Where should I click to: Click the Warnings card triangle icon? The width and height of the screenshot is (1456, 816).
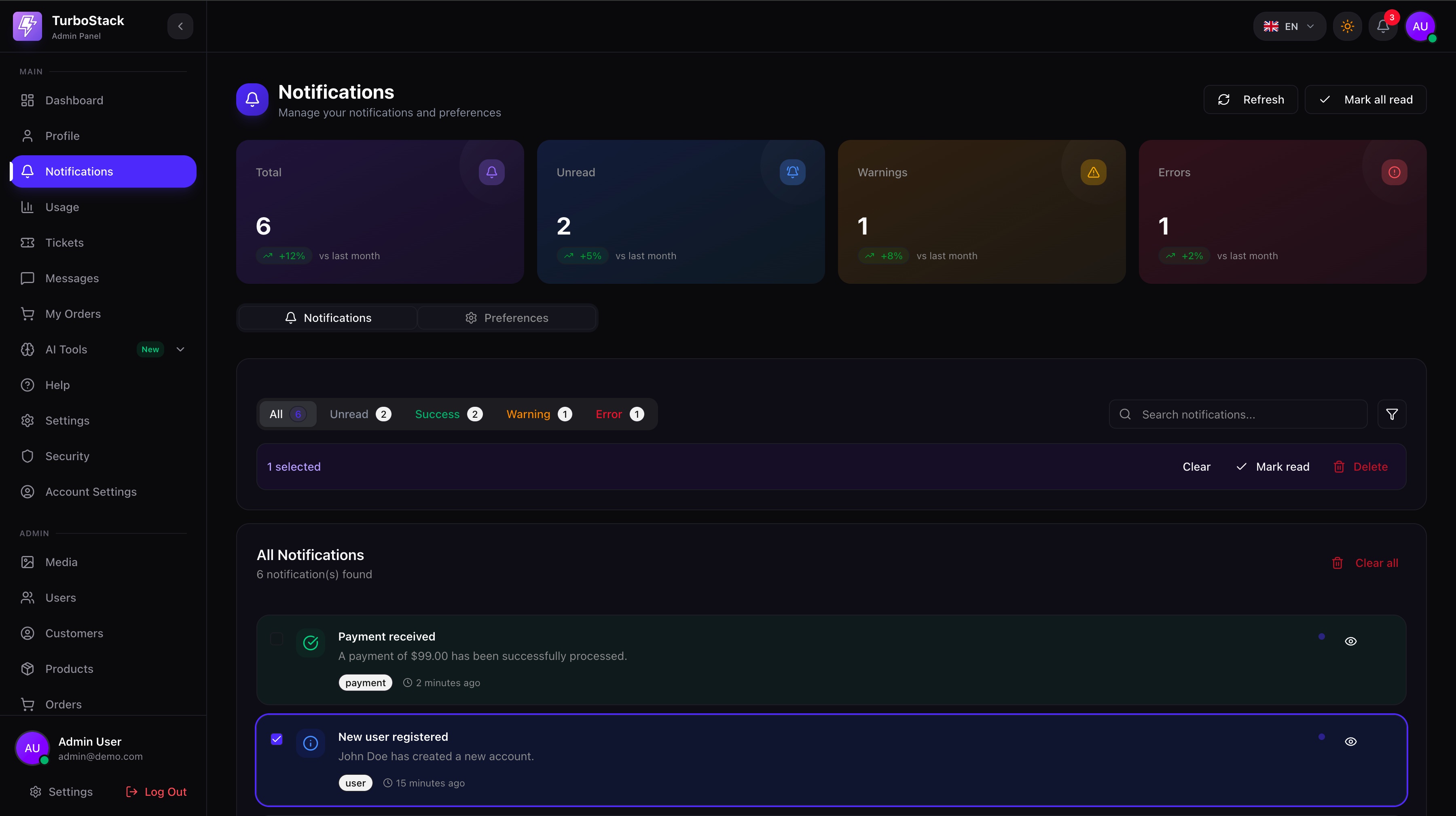[x=1093, y=172]
